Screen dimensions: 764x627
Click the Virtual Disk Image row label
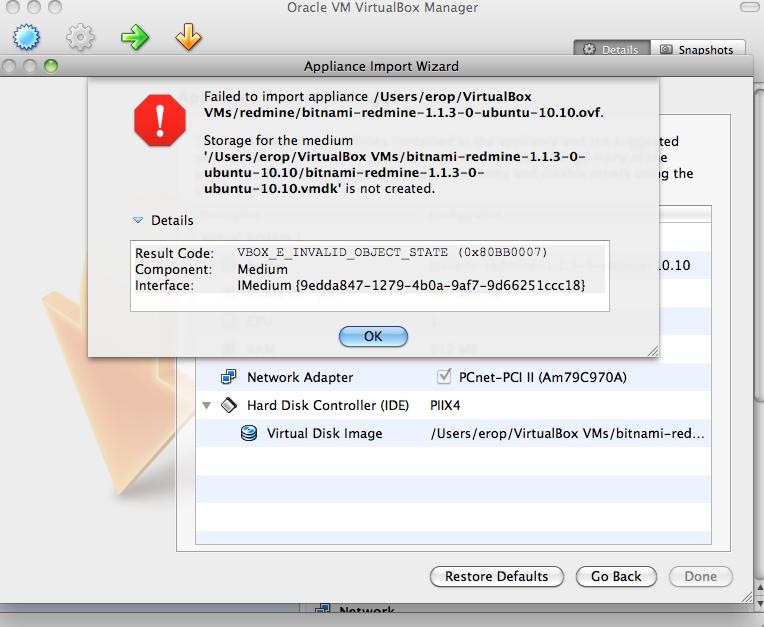(325, 433)
